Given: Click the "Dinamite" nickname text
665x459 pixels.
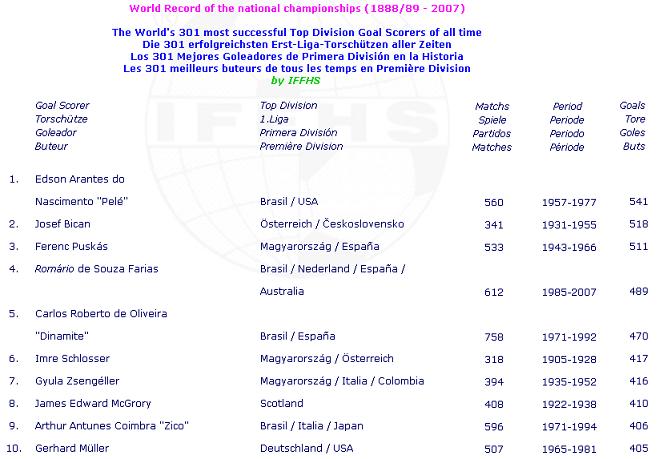Looking at the screenshot, I should [62, 336].
